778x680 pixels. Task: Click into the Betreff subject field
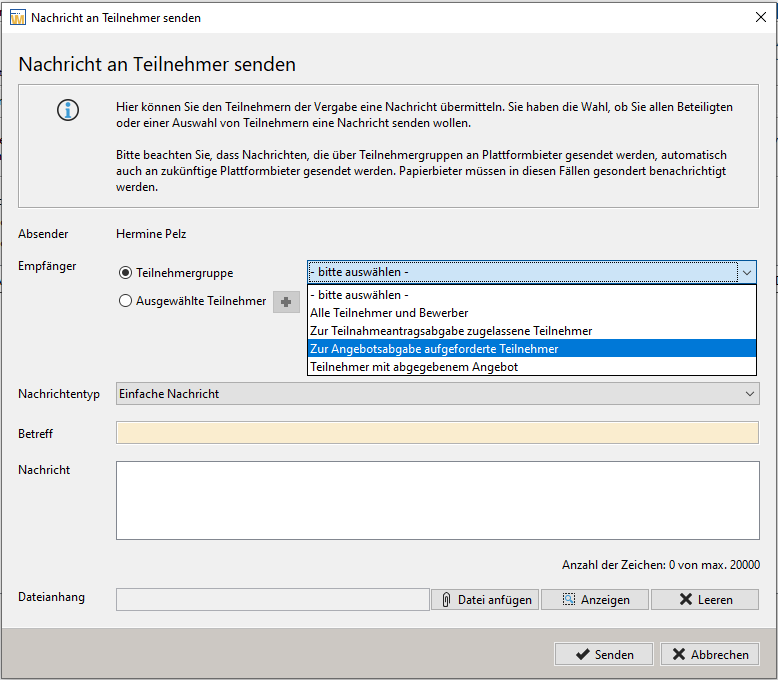click(438, 433)
